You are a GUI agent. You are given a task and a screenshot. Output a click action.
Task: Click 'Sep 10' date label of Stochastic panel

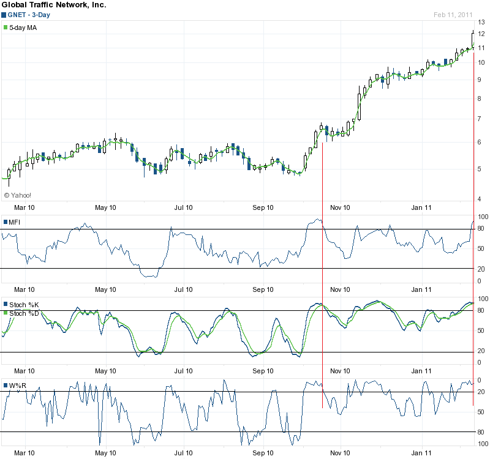pos(263,371)
